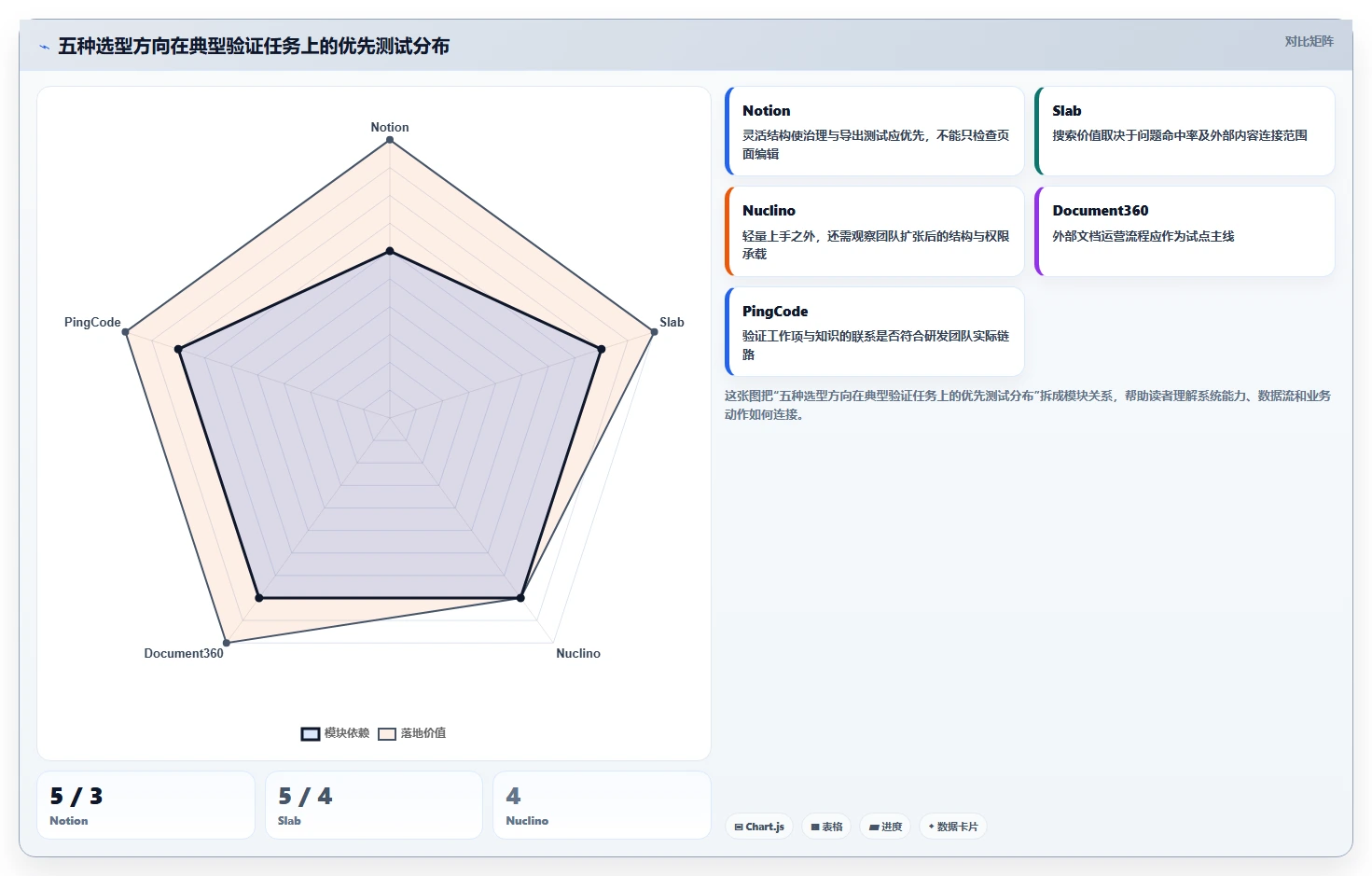Open the Slab description card
This screenshot has width=1372, height=876.
[x=1185, y=132]
